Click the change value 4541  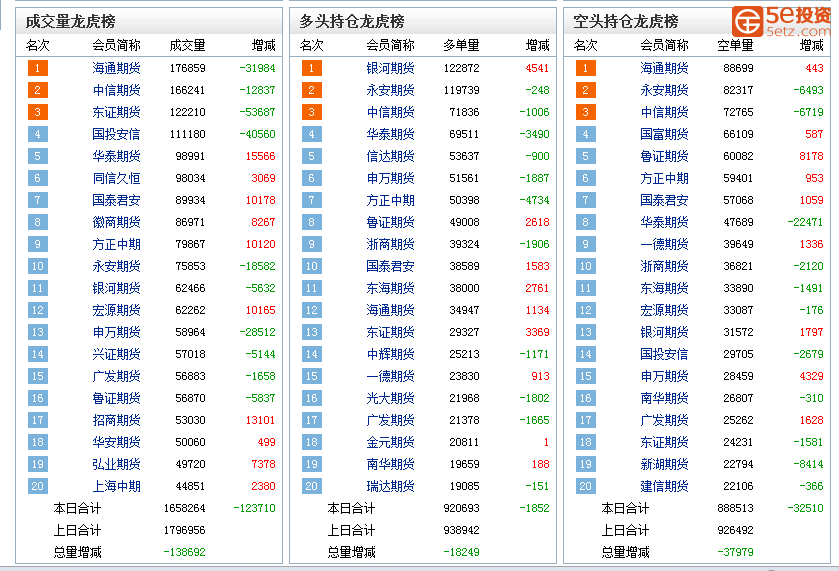point(537,68)
